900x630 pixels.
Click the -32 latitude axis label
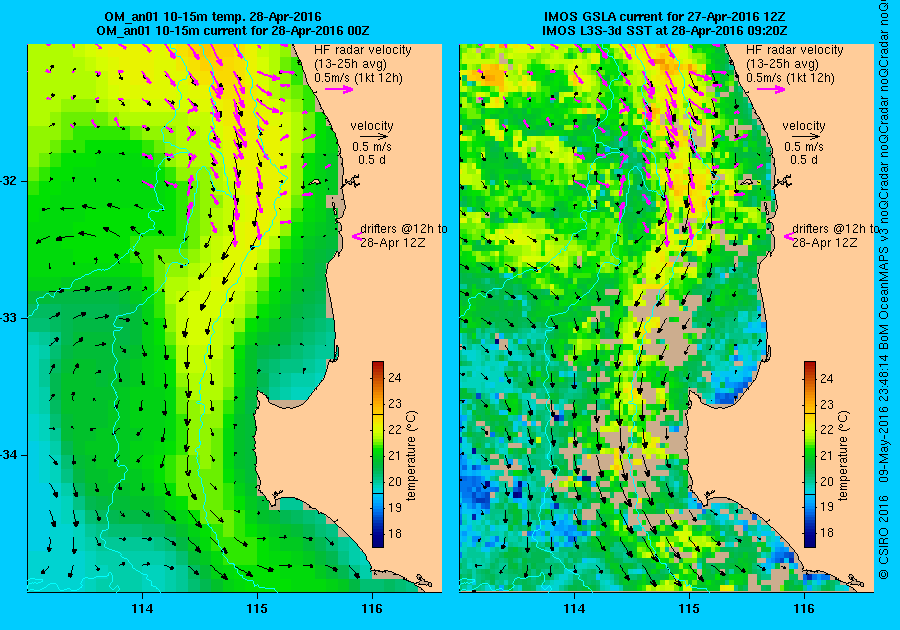[x=10, y=181]
